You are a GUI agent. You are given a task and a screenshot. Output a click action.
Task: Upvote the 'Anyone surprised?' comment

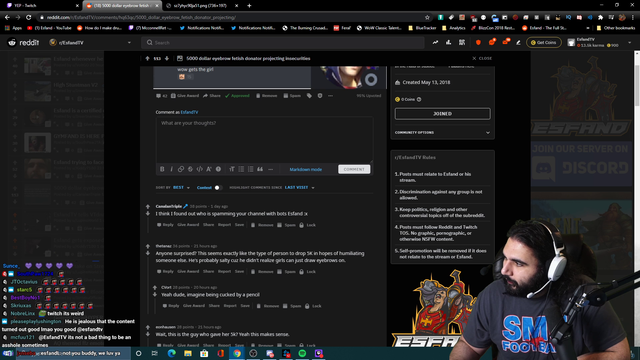[148, 246]
